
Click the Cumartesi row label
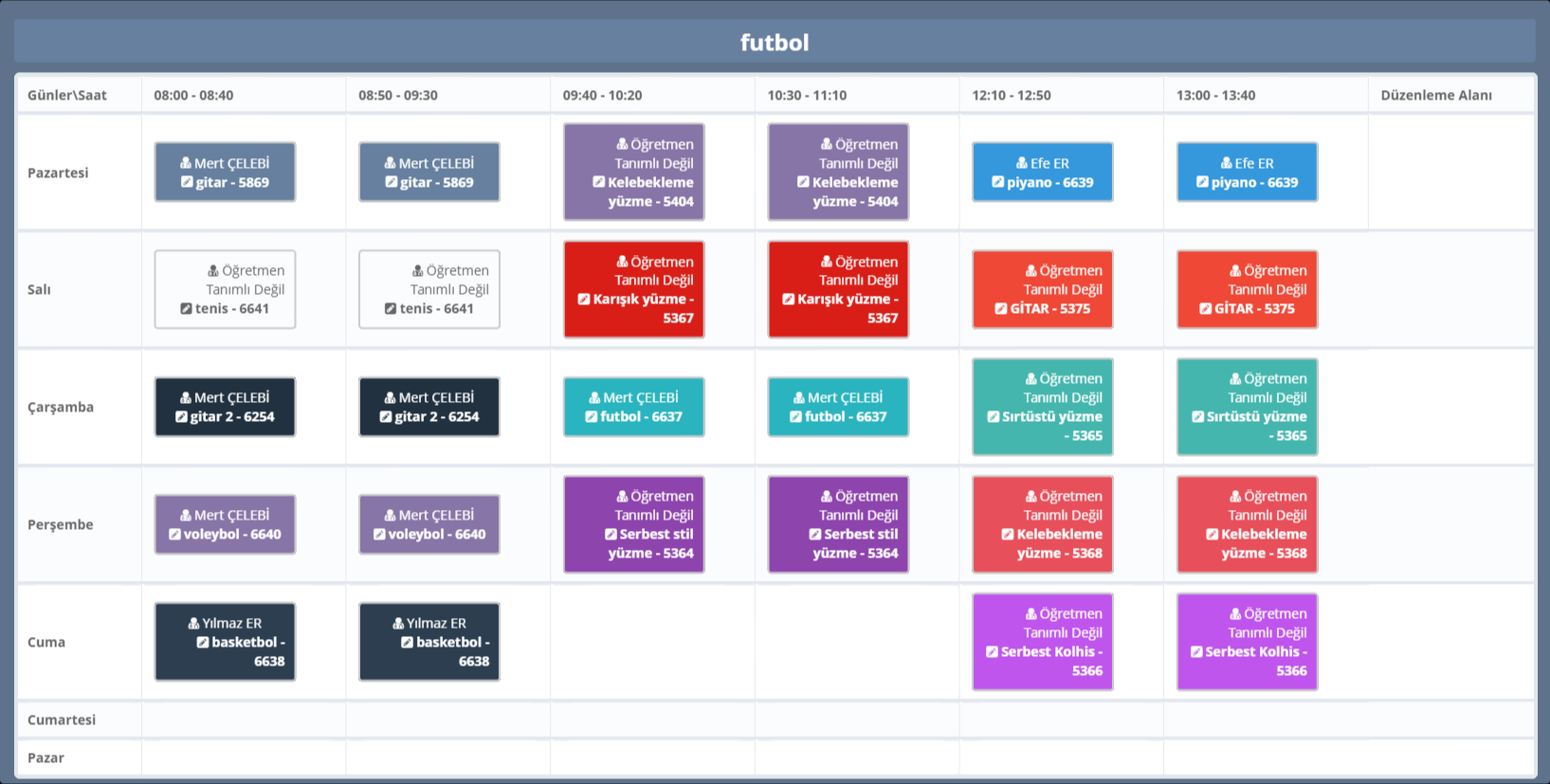coord(62,720)
